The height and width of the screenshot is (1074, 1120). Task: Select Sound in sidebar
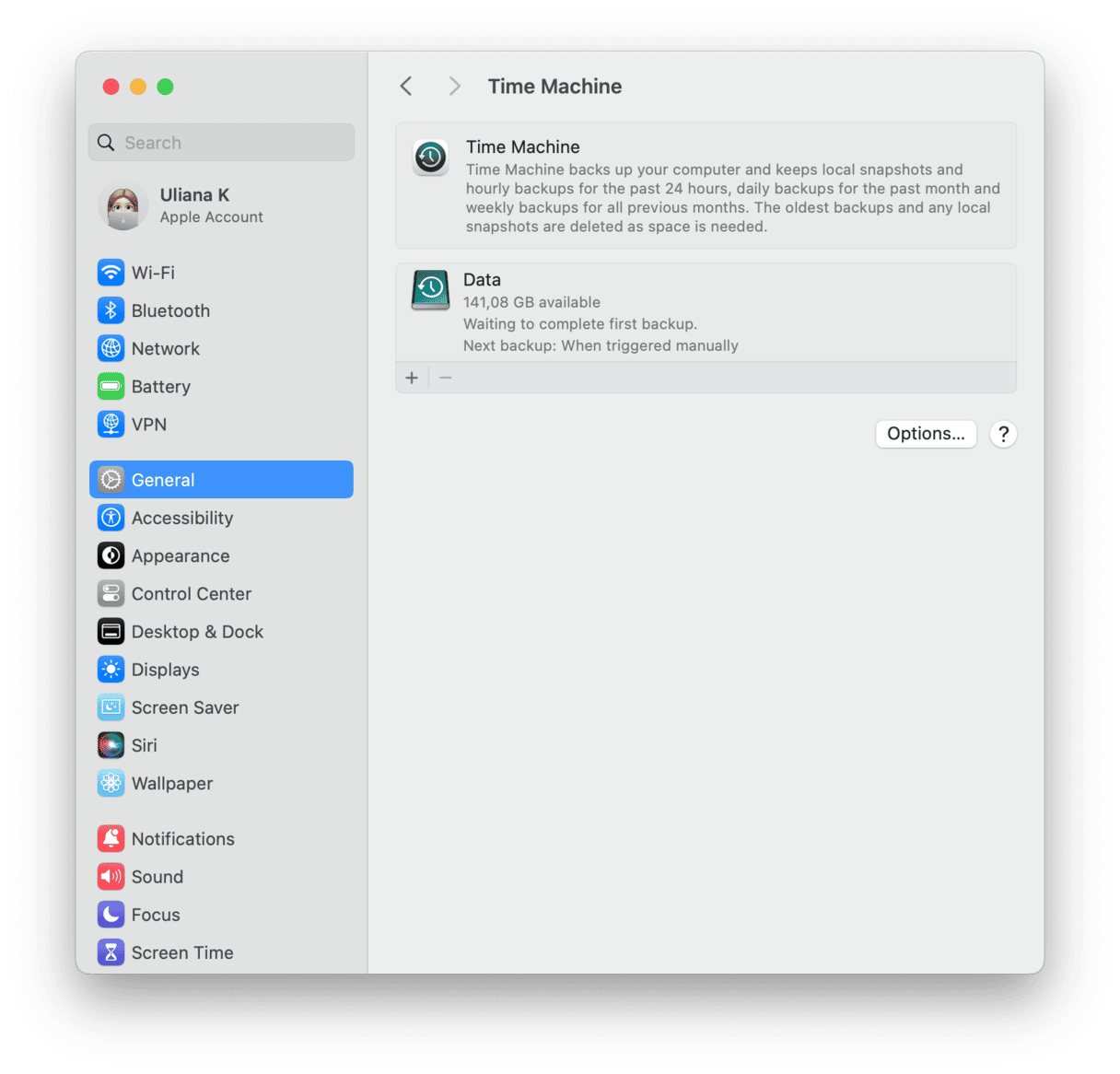221,877
